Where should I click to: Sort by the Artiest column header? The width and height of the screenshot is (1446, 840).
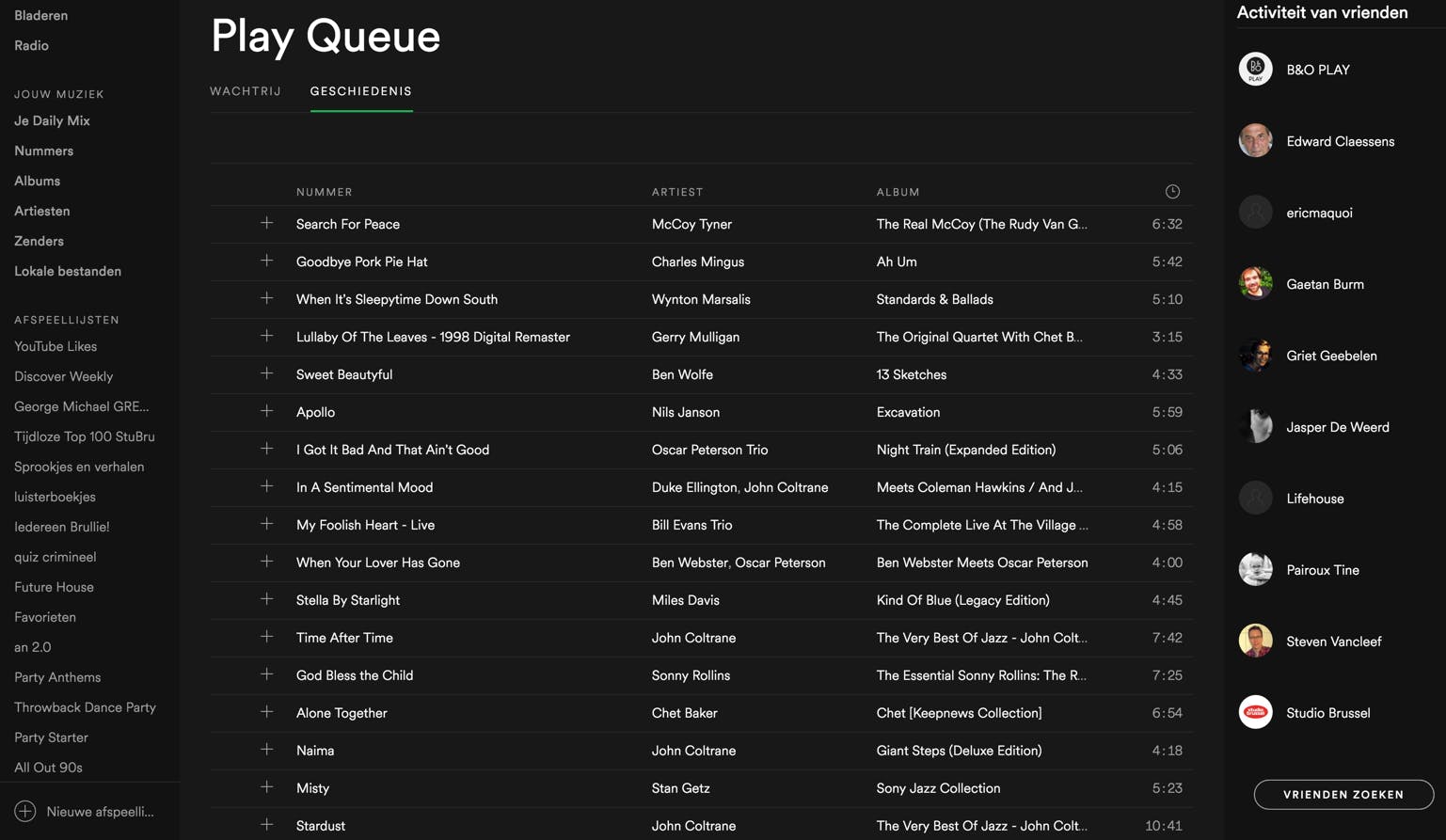(x=677, y=192)
